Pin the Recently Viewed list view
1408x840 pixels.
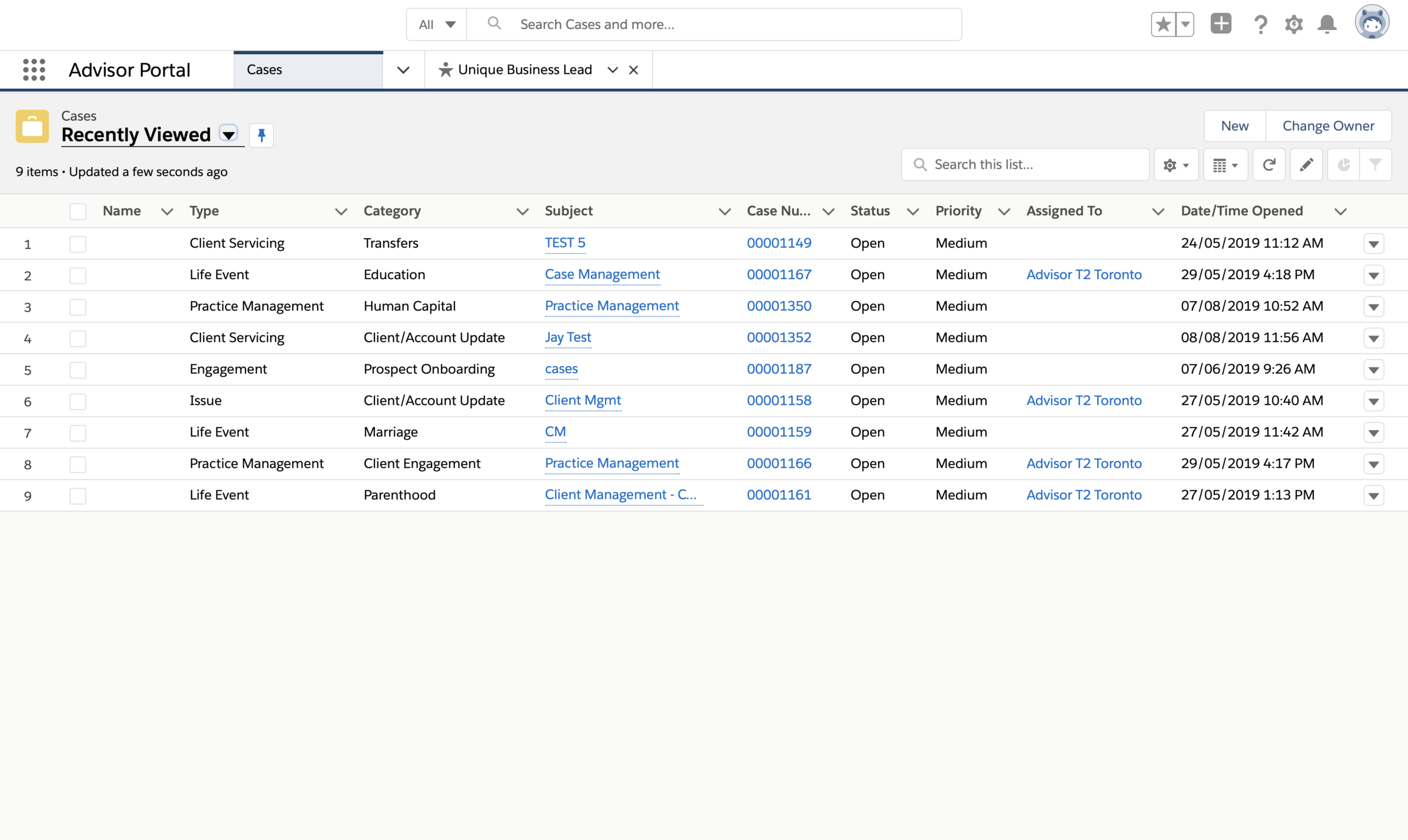[261, 135]
